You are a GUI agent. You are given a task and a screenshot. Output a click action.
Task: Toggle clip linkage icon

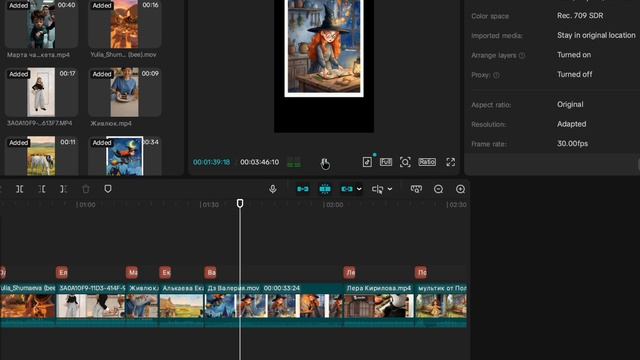347,189
